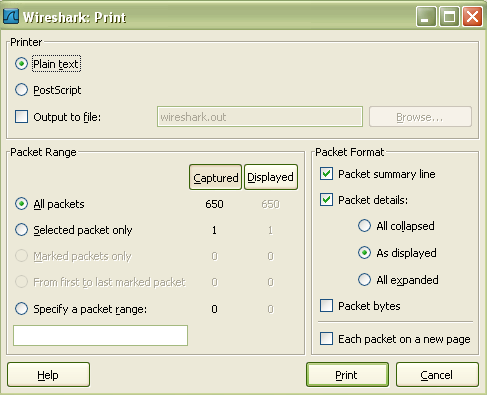The image size is (487, 395).
Task: Close the Wireshark Print dialog
Action: 472,16
